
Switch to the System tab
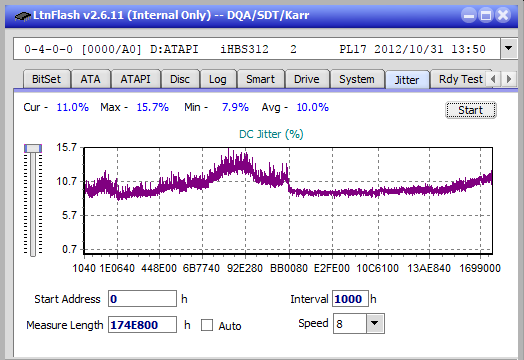pyautogui.click(x=357, y=79)
